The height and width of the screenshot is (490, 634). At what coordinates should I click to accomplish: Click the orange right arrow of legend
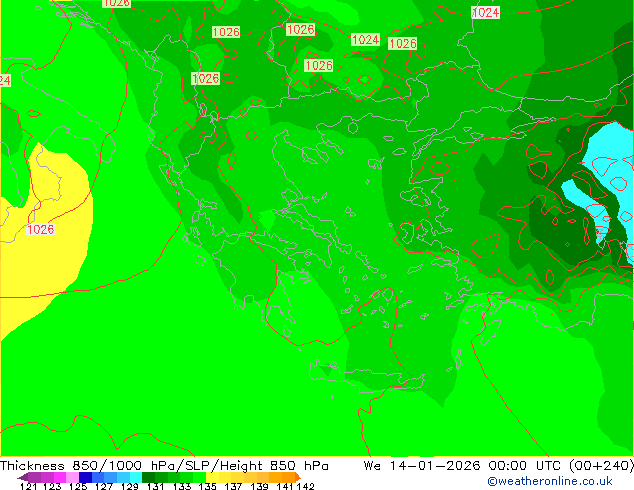coord(298,477)
